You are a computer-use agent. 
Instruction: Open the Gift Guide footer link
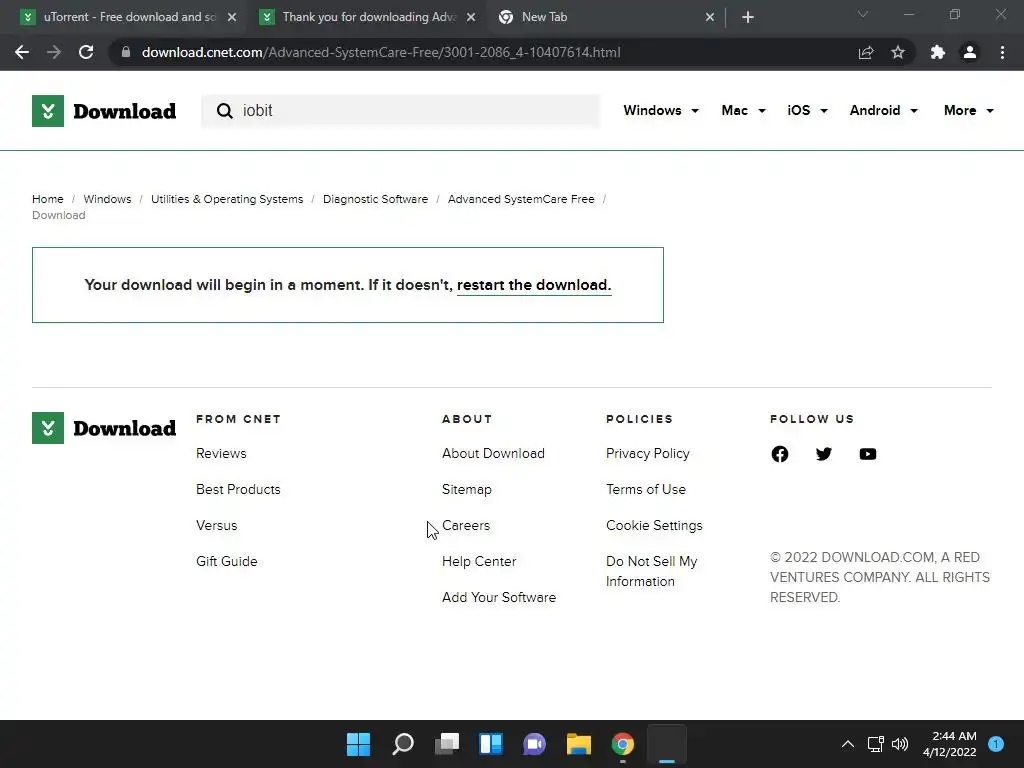coord(227,561)
